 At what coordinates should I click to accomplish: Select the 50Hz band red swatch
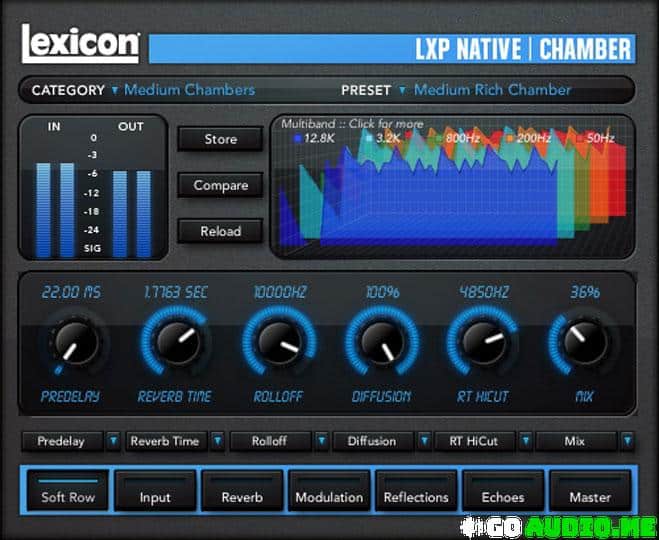point(580,138)
